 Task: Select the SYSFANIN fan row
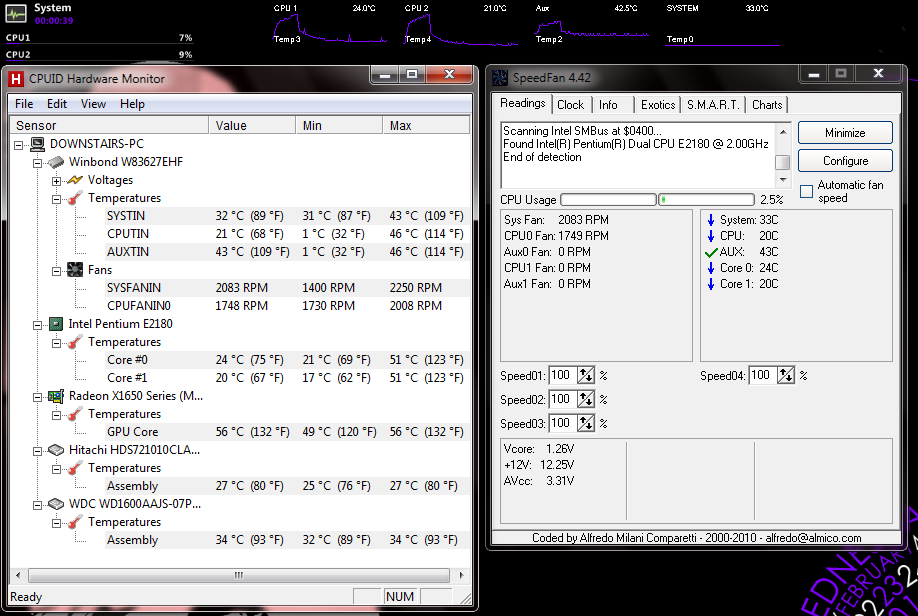coord(285,288)
